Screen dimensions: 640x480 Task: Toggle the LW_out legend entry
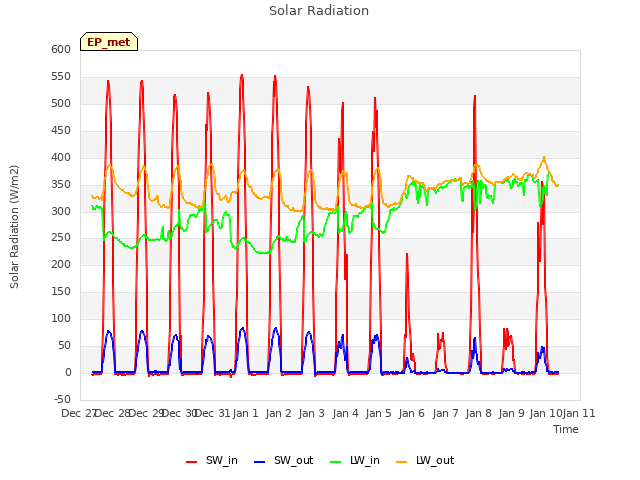pos(425,460)
